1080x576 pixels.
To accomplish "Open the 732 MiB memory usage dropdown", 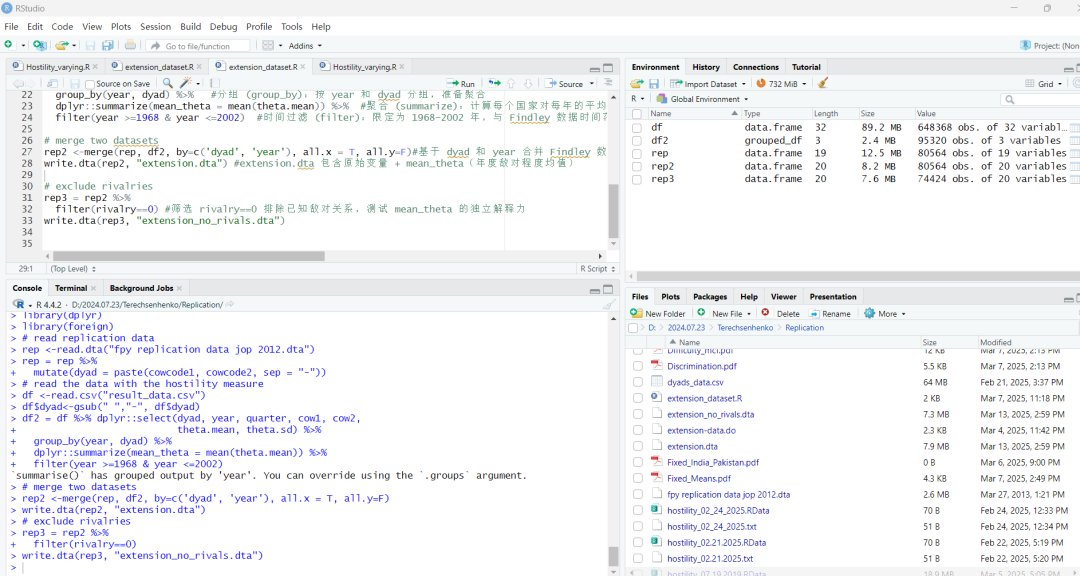I will [x=784, y=83].
